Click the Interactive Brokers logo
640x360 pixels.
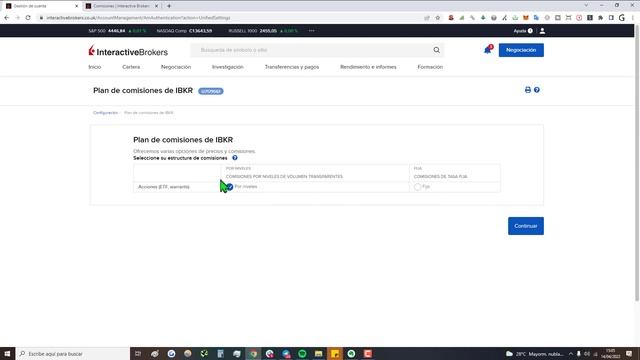click(128, 51)
